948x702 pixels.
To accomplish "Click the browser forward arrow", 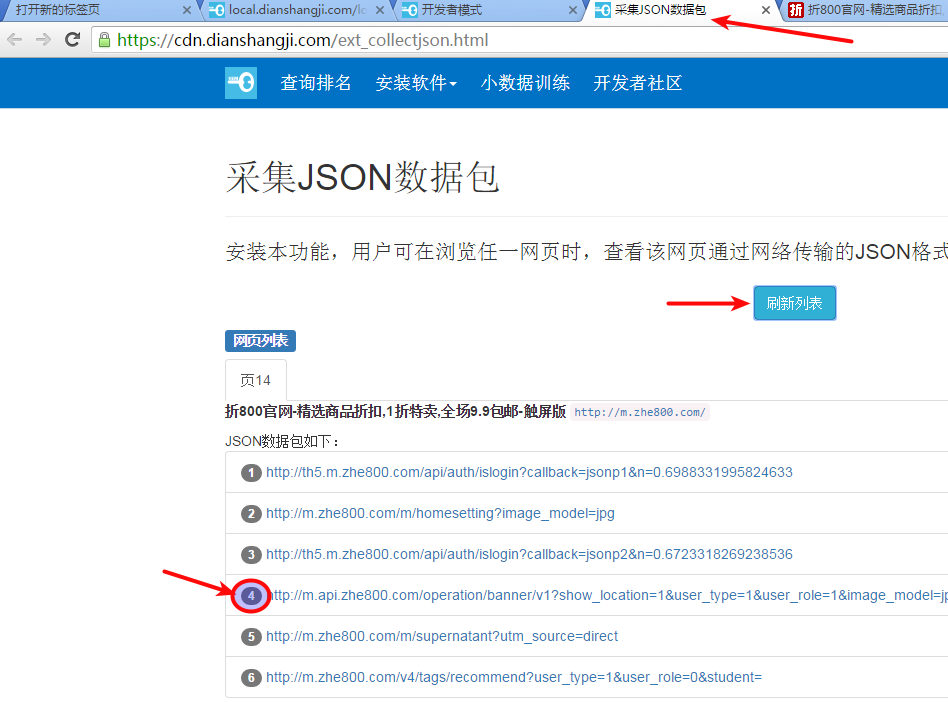I will pos(43,40).
